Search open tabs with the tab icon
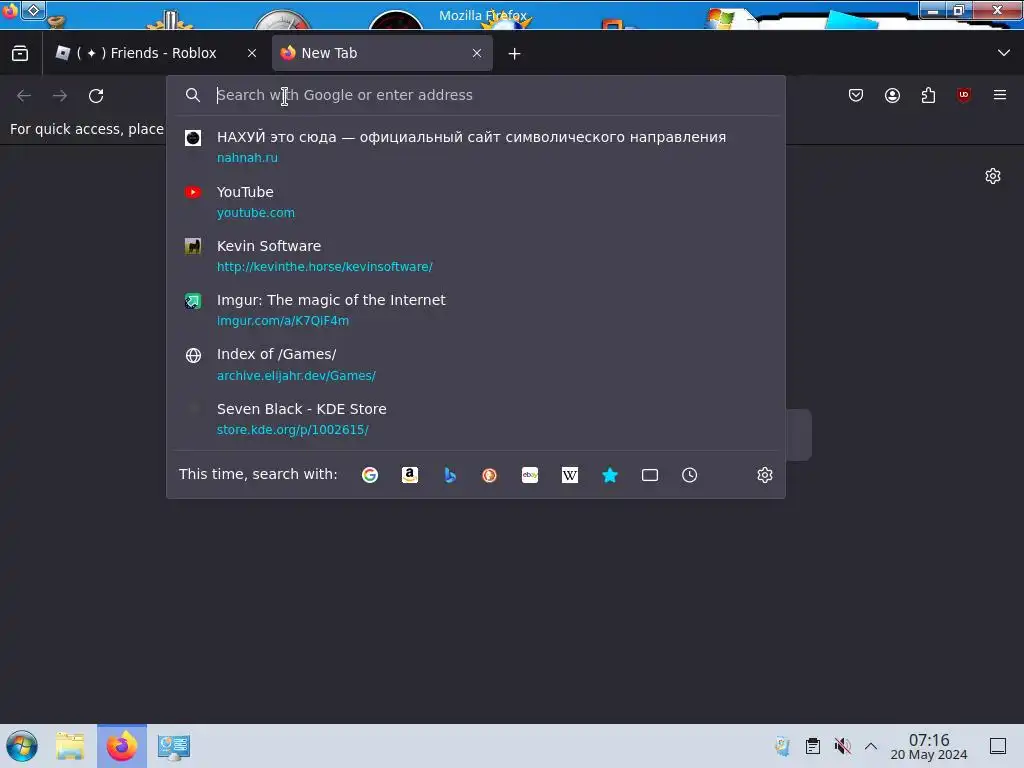 (650, 475)
